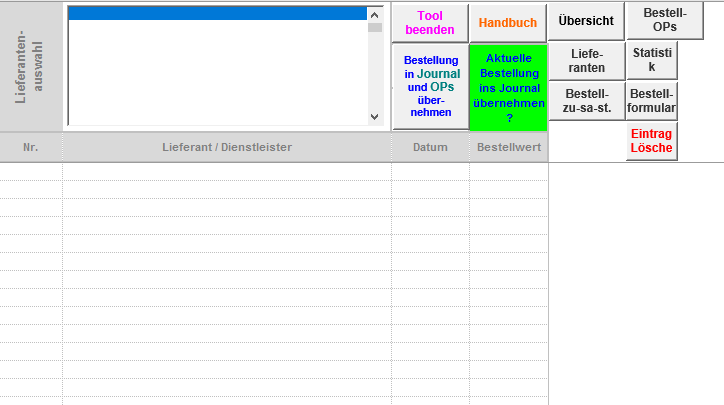Screen dimensions: 724x405
Task: Open the Bestellformular
Action: tap(651, 101)
